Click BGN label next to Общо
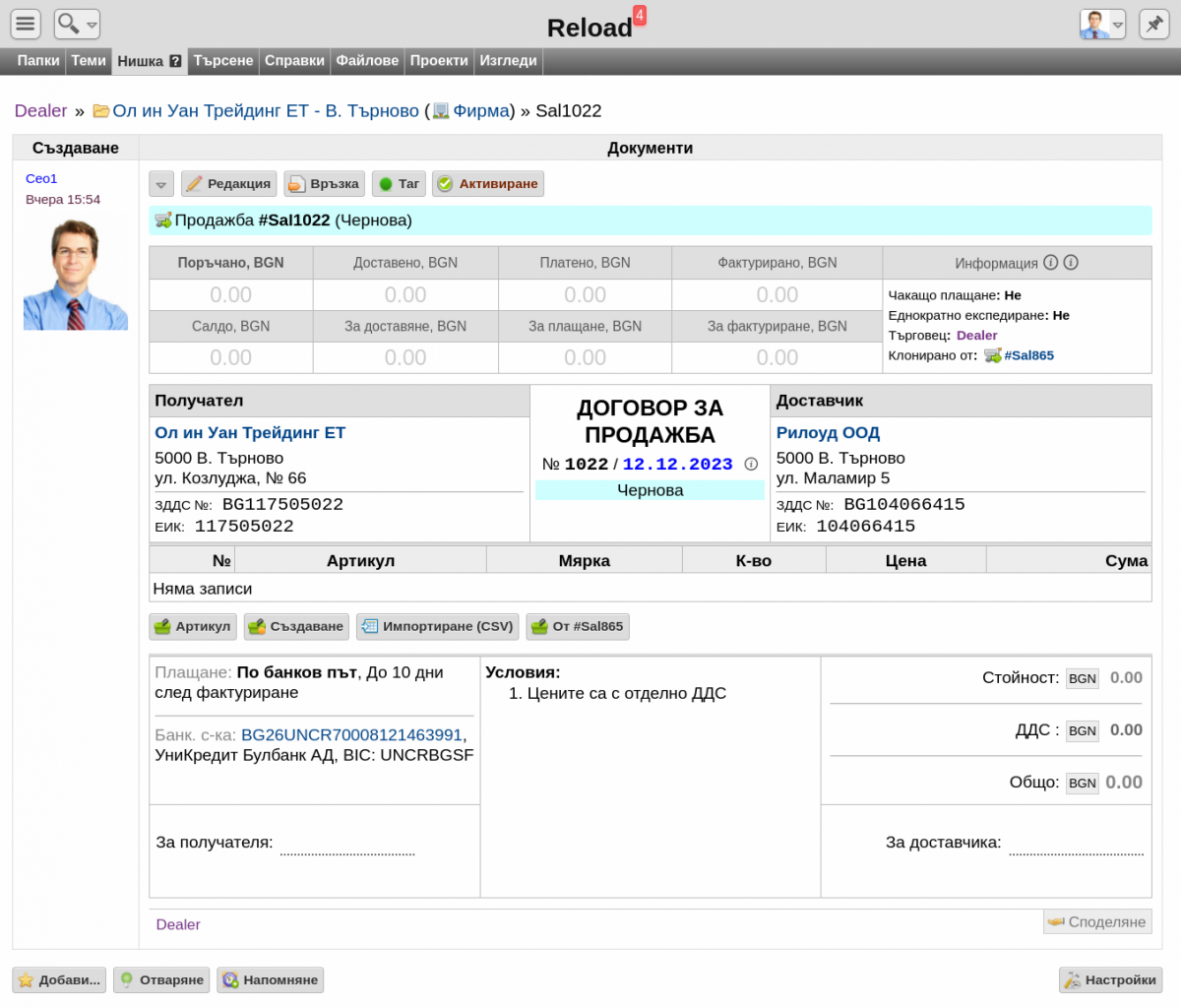This screenshot has height=1008, width=1181. pos(1083,783)
